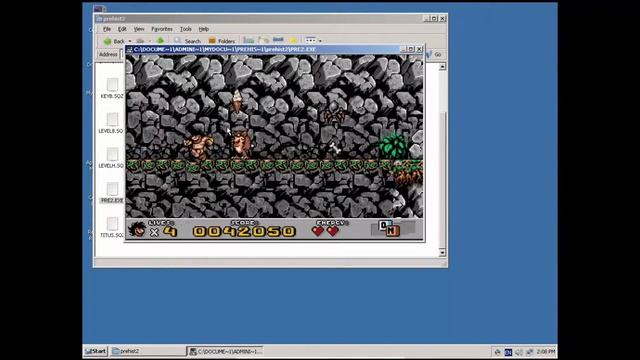
Task: Click the Back button in Explorer toolbar
Action: point(114,41)
